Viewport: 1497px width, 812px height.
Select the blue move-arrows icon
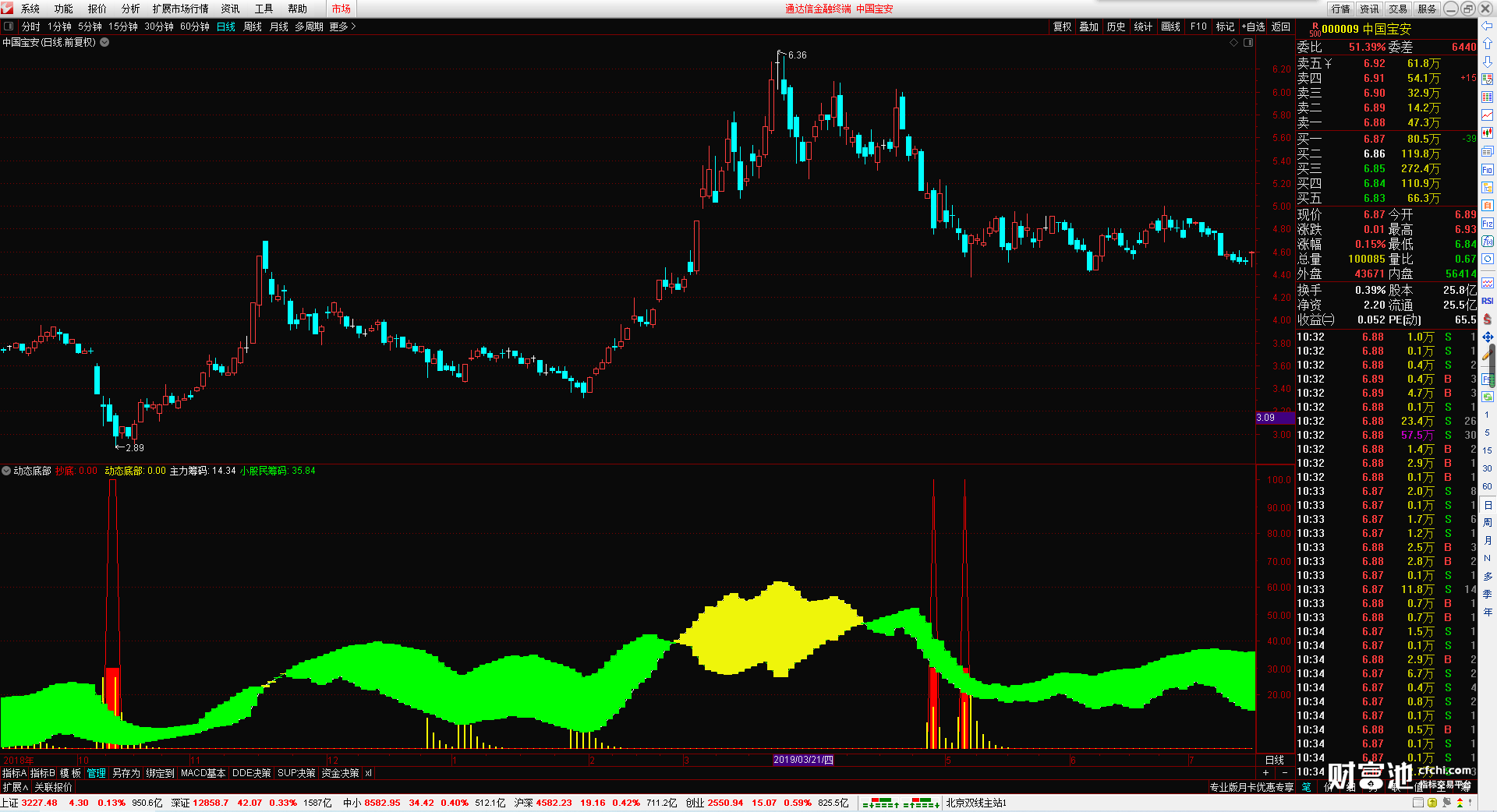1487,337
